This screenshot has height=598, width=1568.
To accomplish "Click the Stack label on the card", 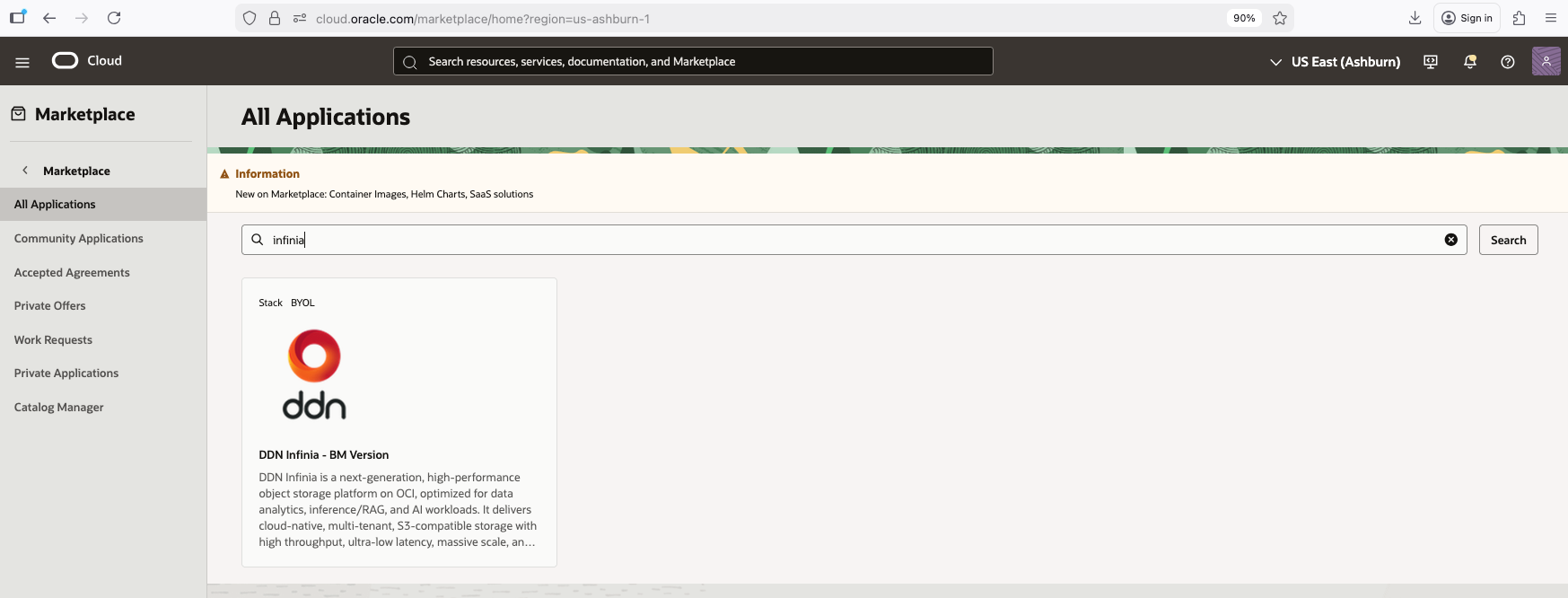I will (270, 303).
